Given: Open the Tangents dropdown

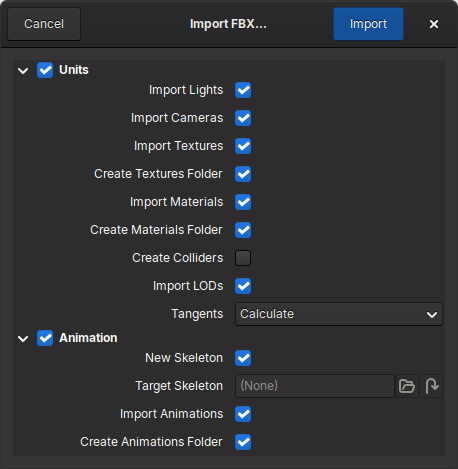Looking at the screenshot, I should pyautogui.click(x=339, y=314).
